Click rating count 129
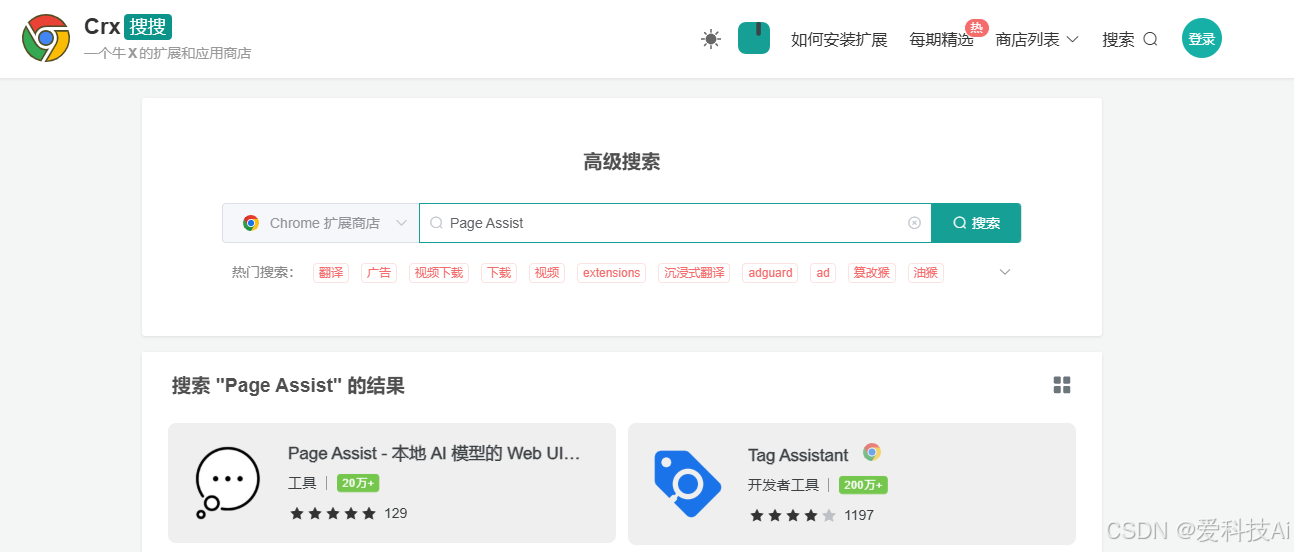Screen dimensions: 1294x552 coord(396,513)
